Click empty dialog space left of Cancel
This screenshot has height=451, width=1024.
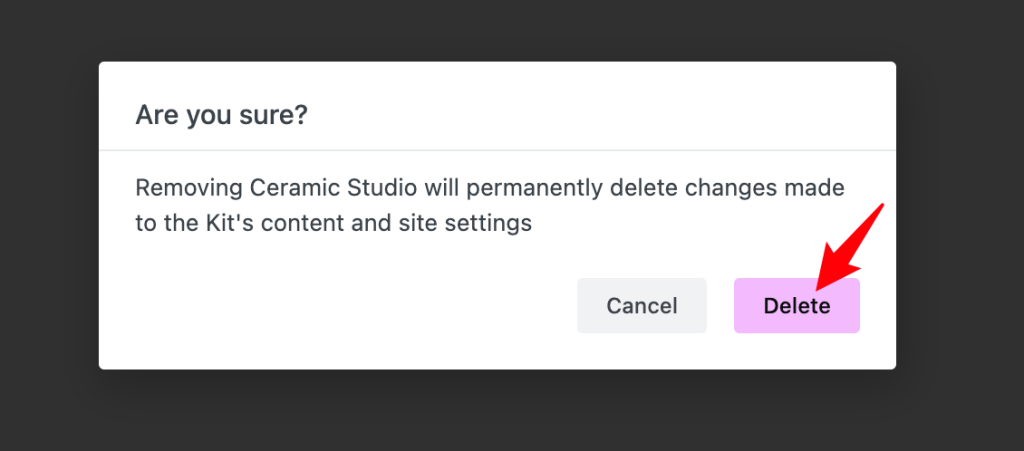click(x=340, y=305)
